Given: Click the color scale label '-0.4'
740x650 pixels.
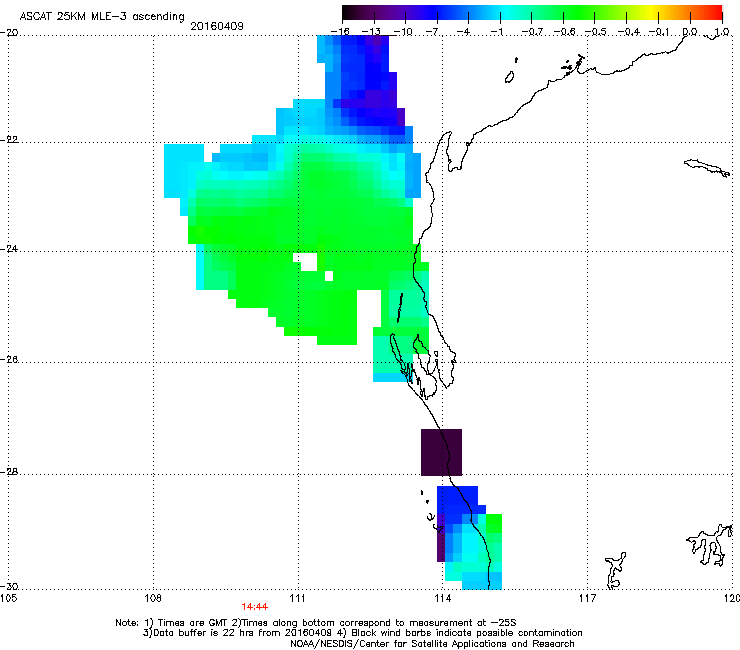Looking at the screenshot, I should click(x=629, y=32).
